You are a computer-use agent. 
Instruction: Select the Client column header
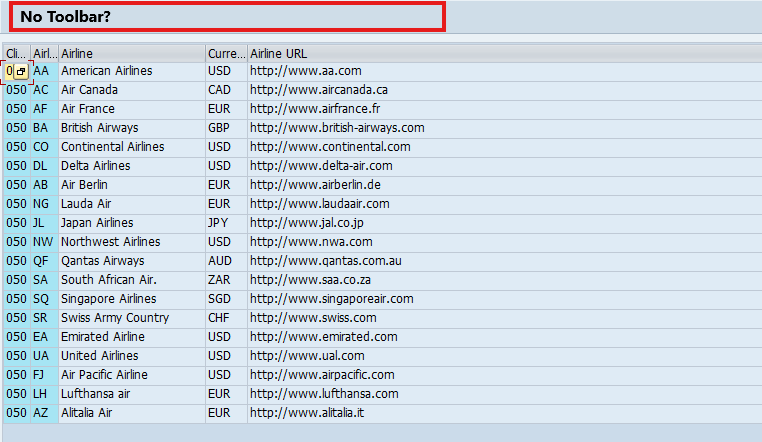[17, 53]
